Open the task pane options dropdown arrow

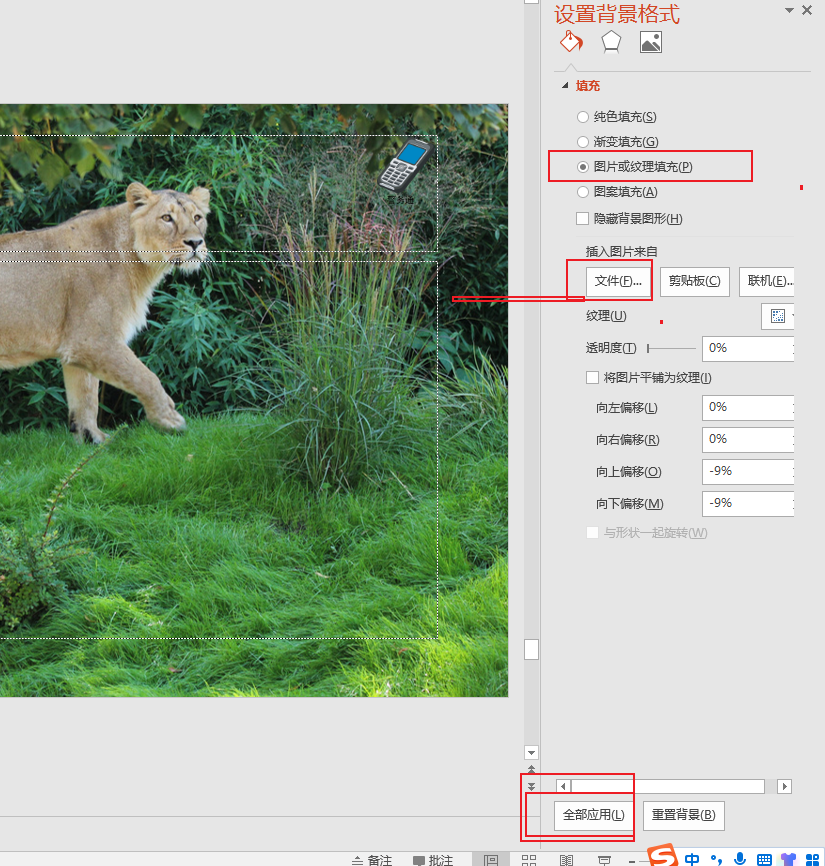789,10
